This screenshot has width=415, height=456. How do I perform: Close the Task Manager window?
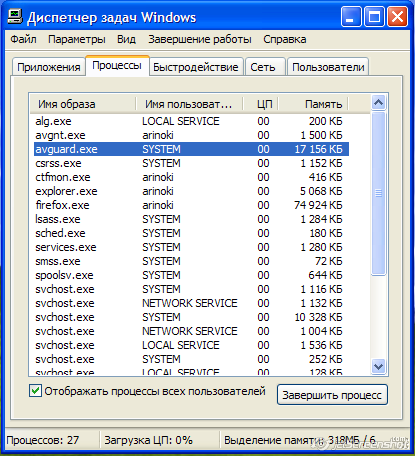click(x=397, y=17)
